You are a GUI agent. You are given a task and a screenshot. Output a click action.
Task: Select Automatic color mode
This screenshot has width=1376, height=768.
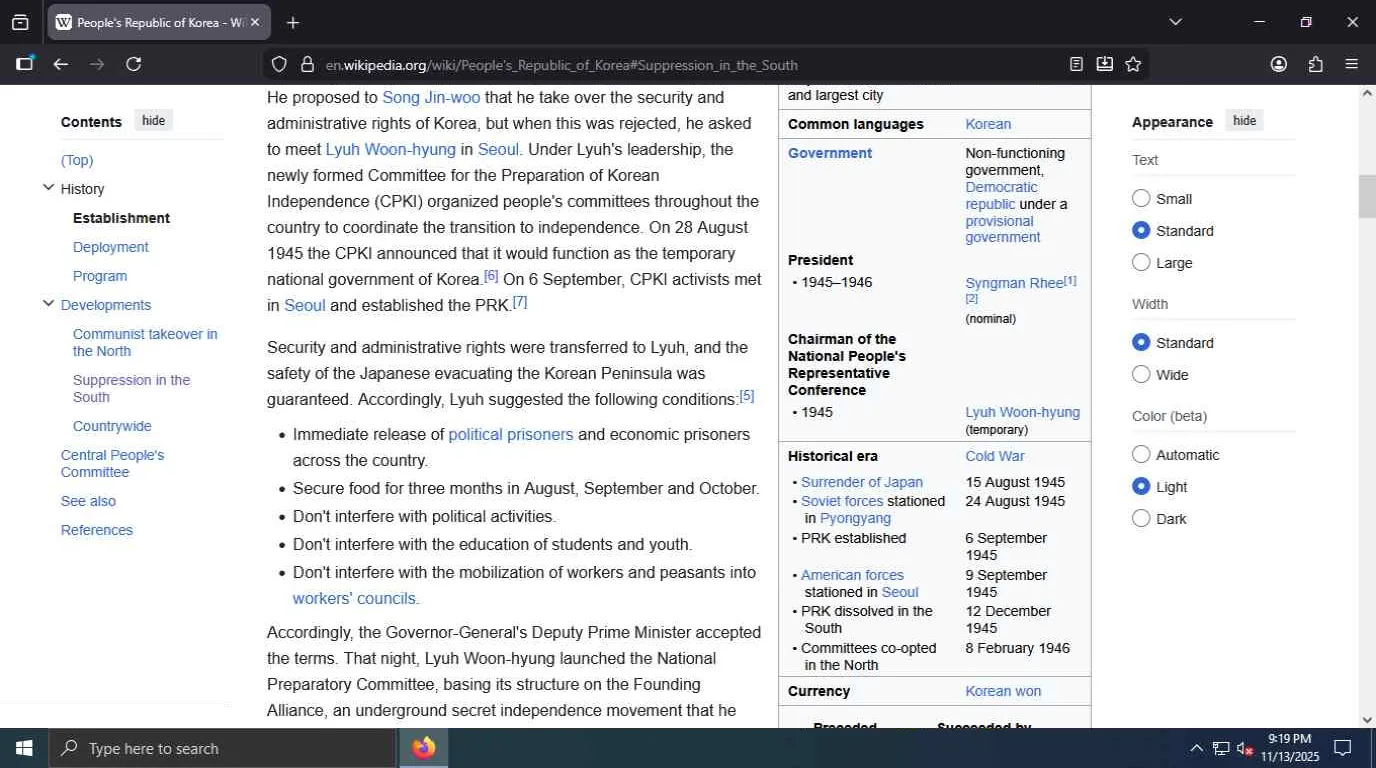(1141, 454)
